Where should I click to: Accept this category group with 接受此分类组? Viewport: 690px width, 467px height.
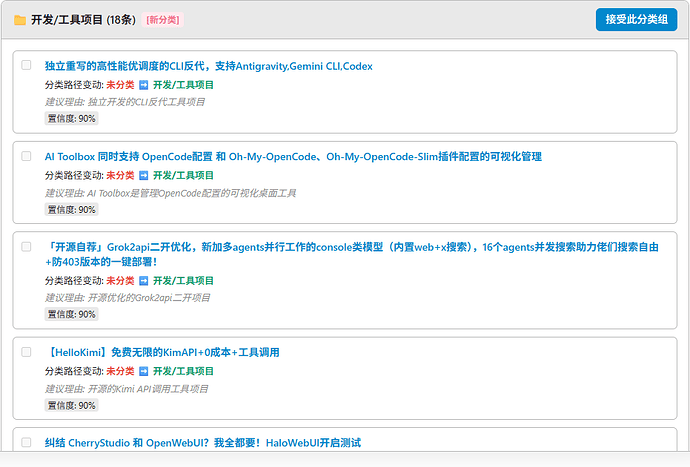click(636, 19)
